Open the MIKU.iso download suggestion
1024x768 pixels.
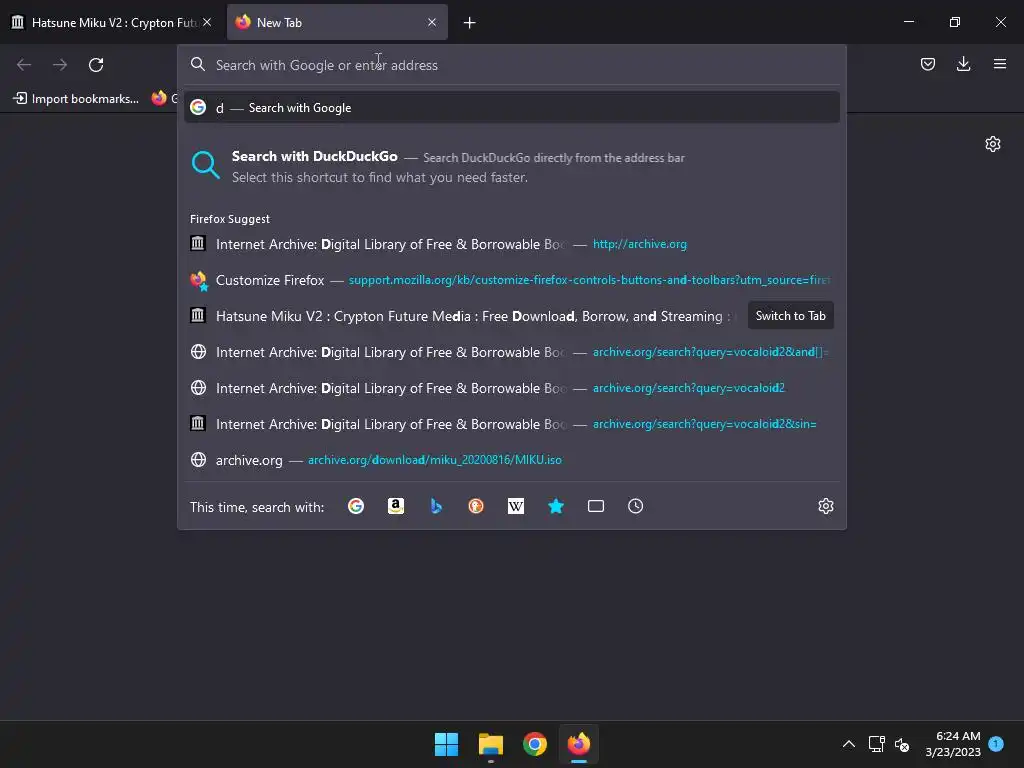point(512,460)
